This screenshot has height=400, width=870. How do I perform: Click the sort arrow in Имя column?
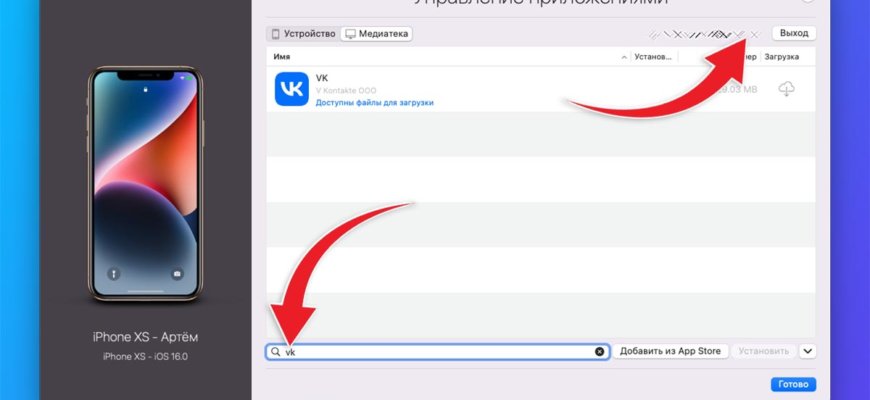point(624,57)
